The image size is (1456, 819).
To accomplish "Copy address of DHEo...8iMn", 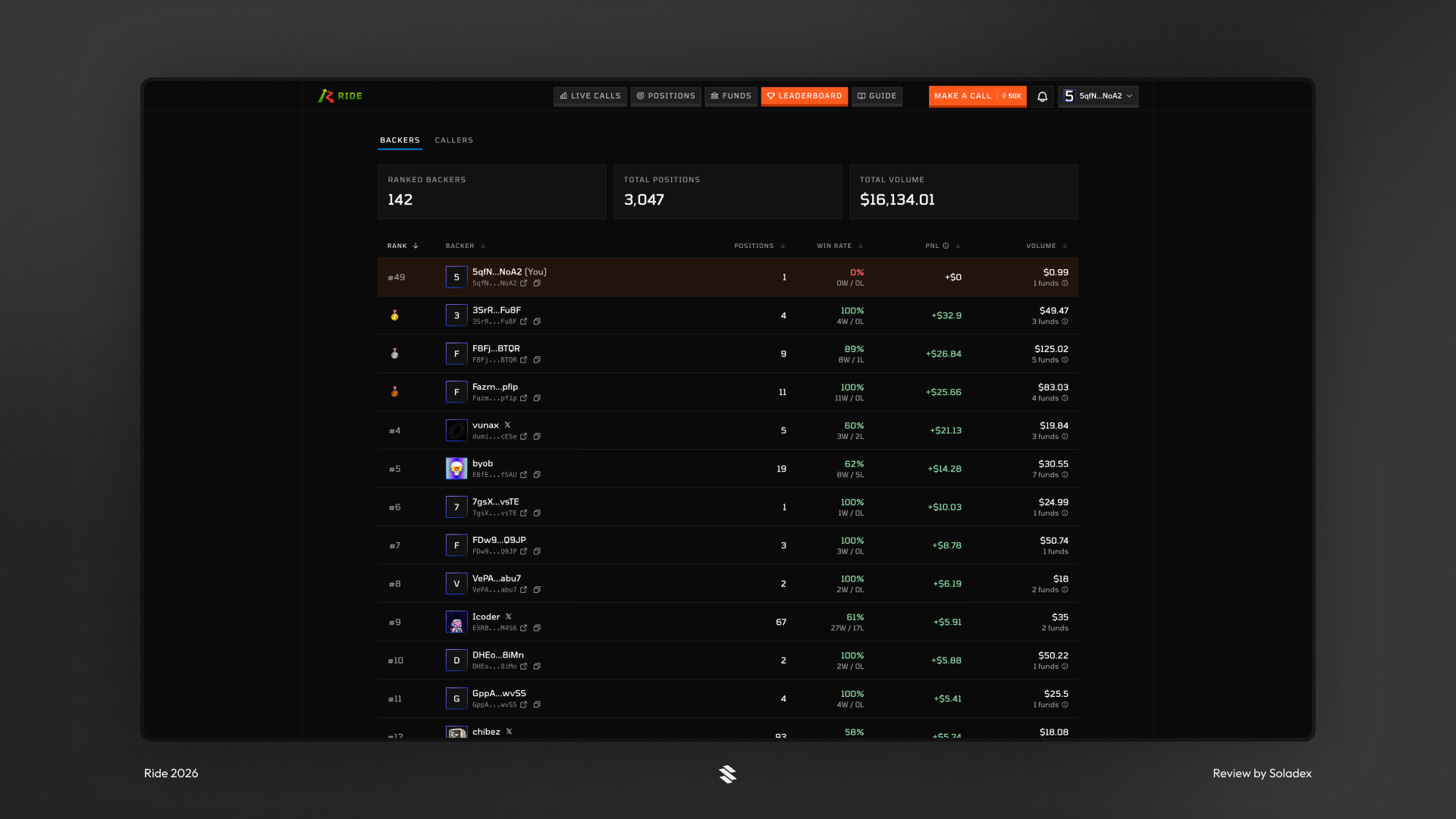I will (537, 667).
